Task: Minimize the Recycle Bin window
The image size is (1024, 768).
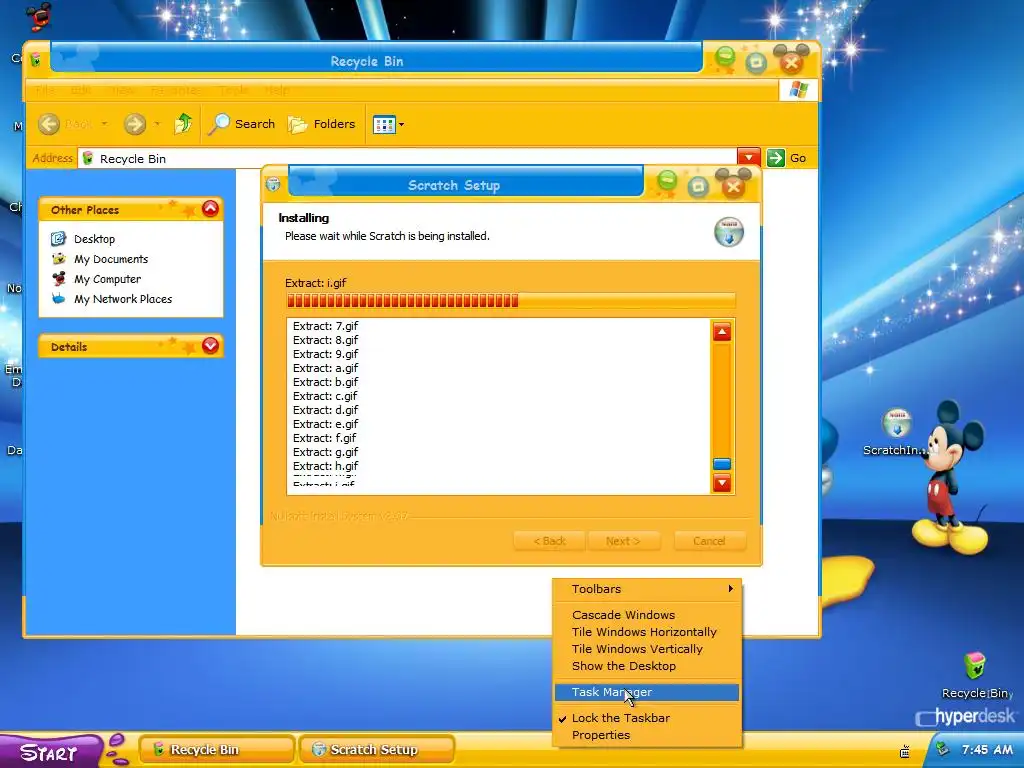Action: (x=725, y=57)
